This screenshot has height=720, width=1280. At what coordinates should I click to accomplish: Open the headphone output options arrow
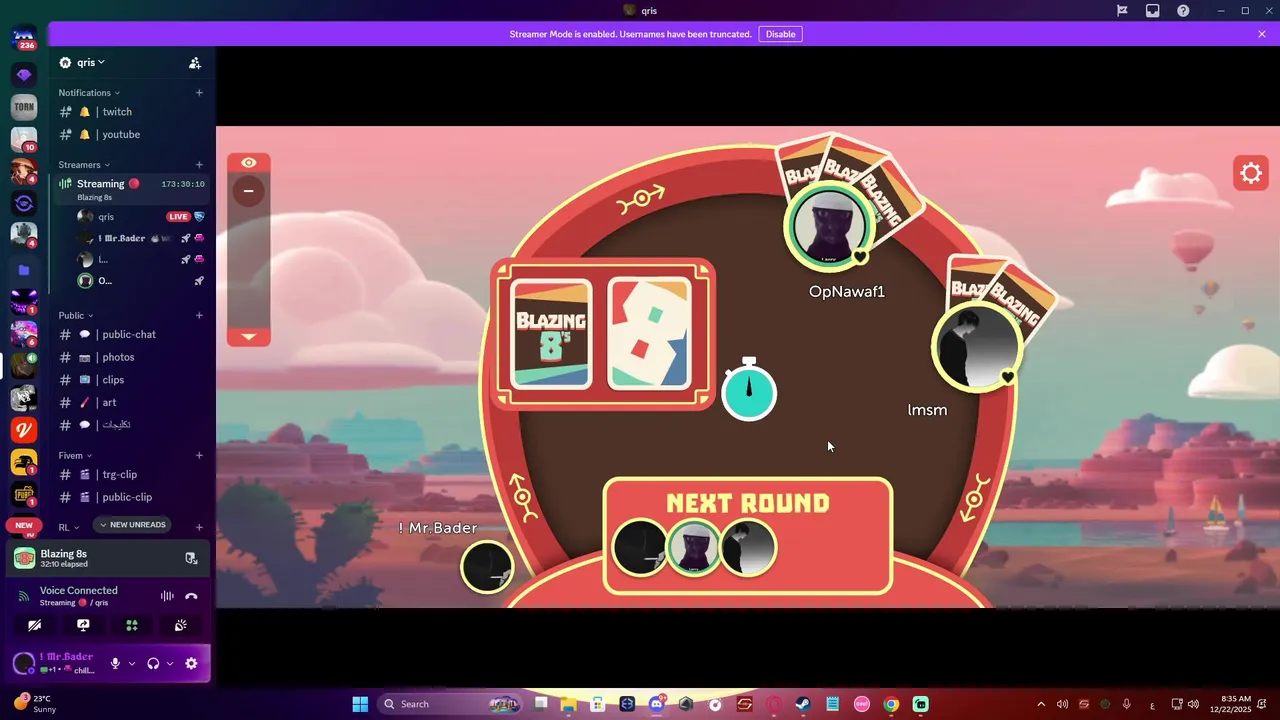[x=169, y=664]
